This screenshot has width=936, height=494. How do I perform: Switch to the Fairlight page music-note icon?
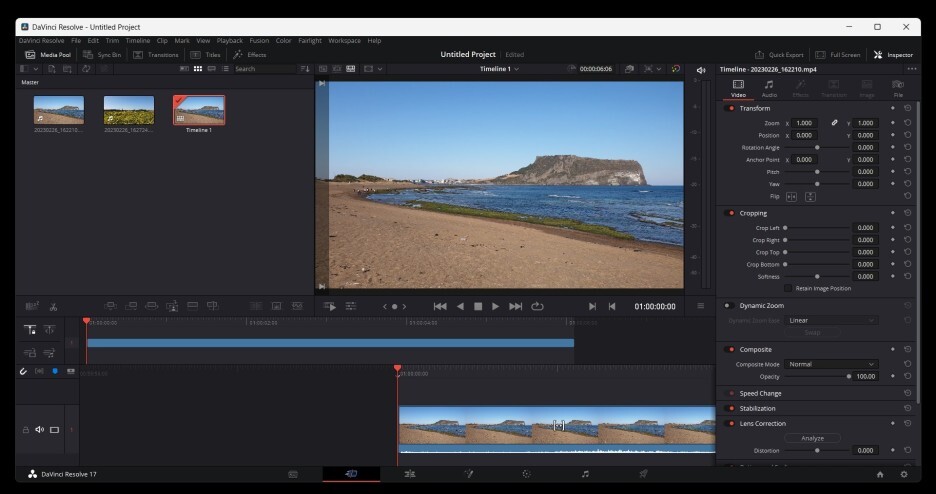[585, 474]
